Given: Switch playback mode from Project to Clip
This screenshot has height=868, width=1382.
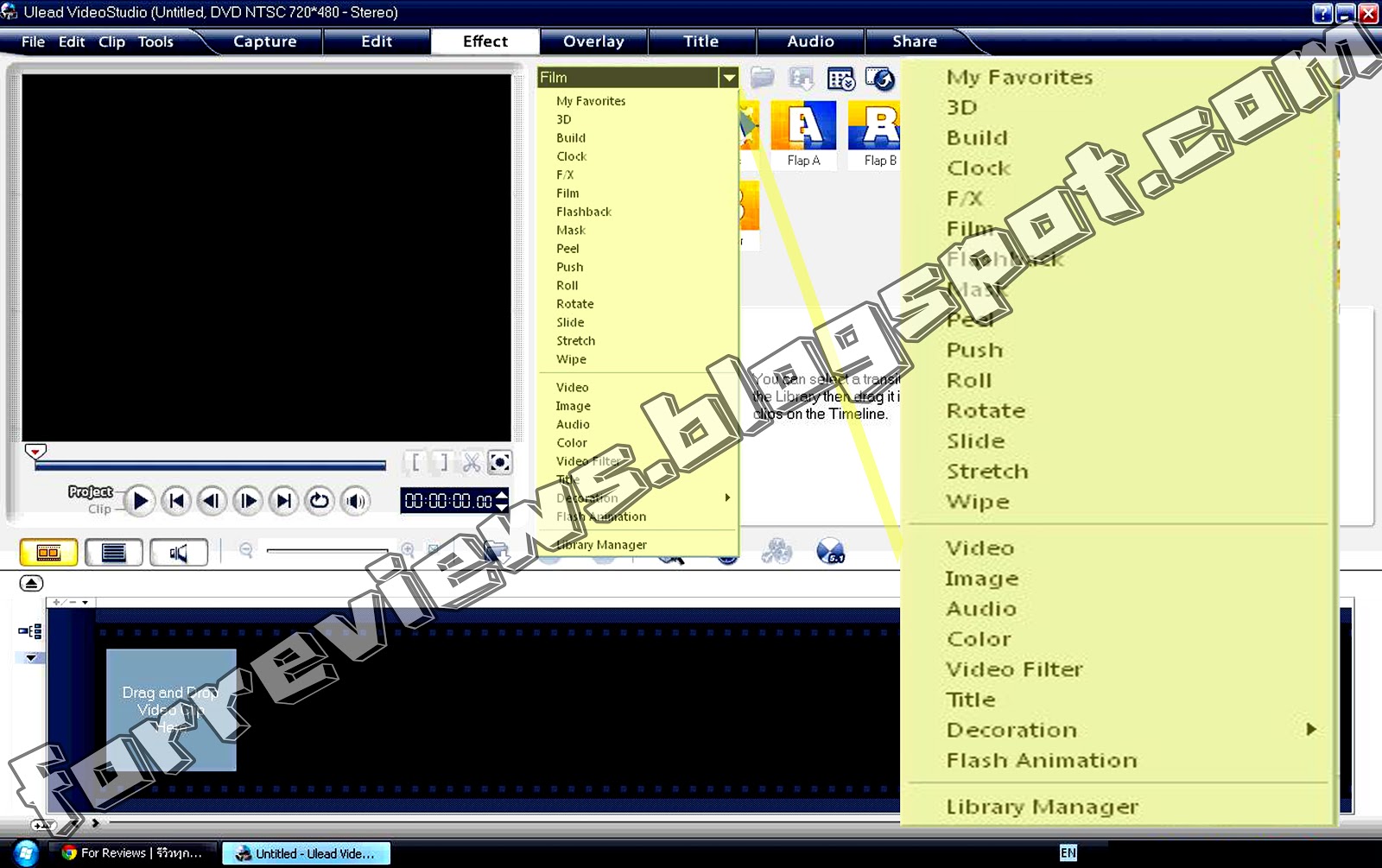Looking at the screenshot, I should [100, 509].
